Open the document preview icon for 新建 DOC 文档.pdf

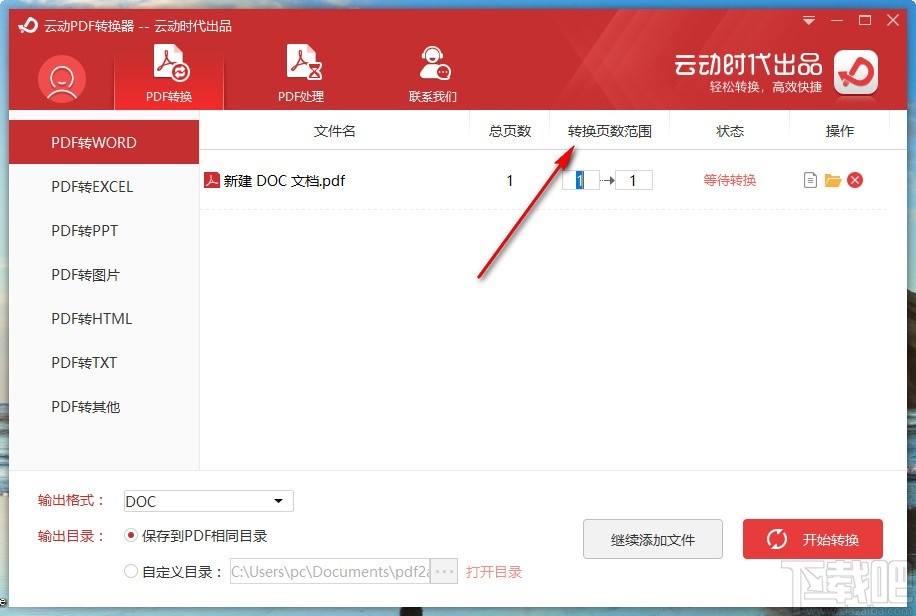coord(810,180)
